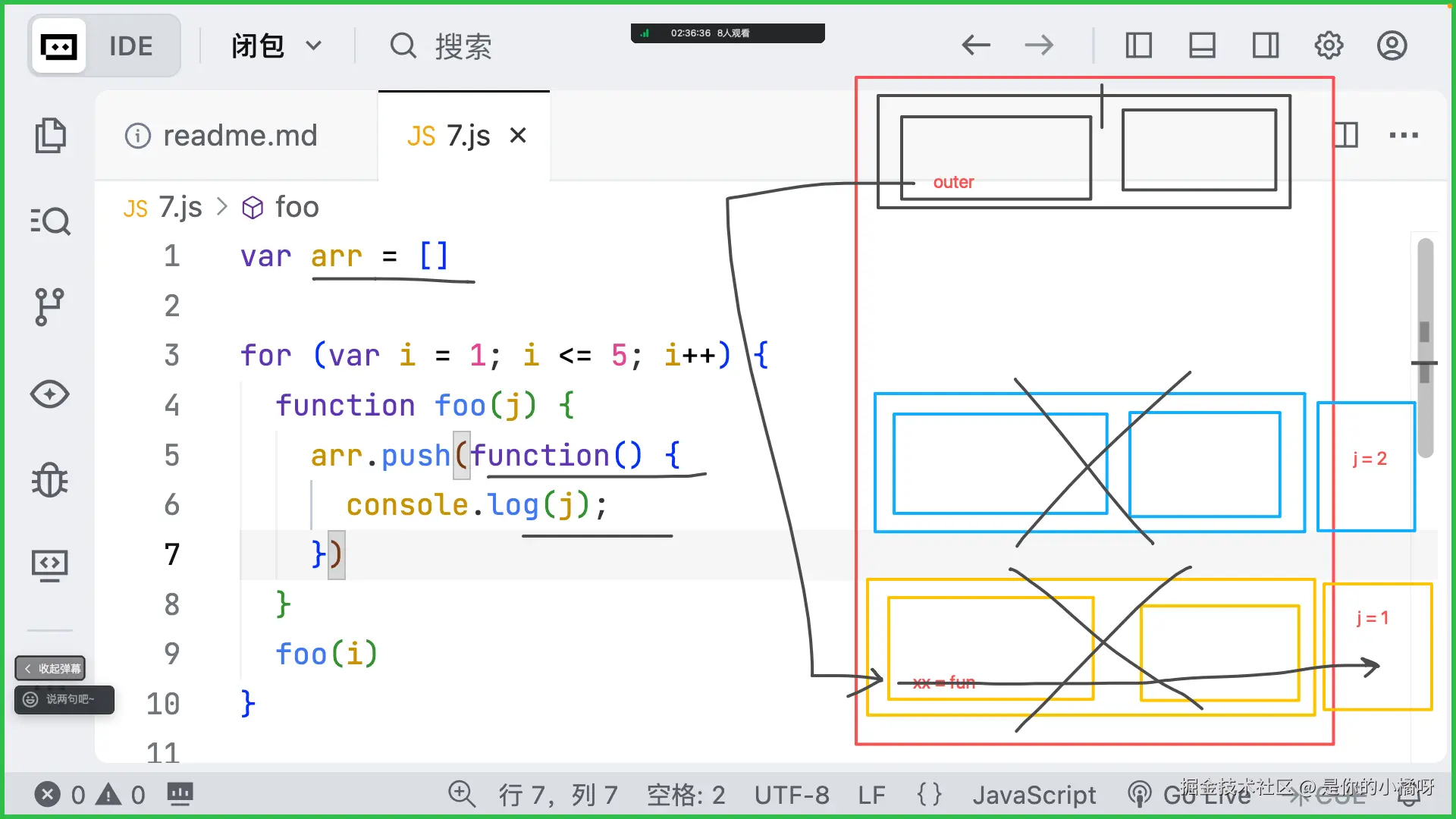Toggle the bottom panel layout
1456x819 pixels.
1202,45
